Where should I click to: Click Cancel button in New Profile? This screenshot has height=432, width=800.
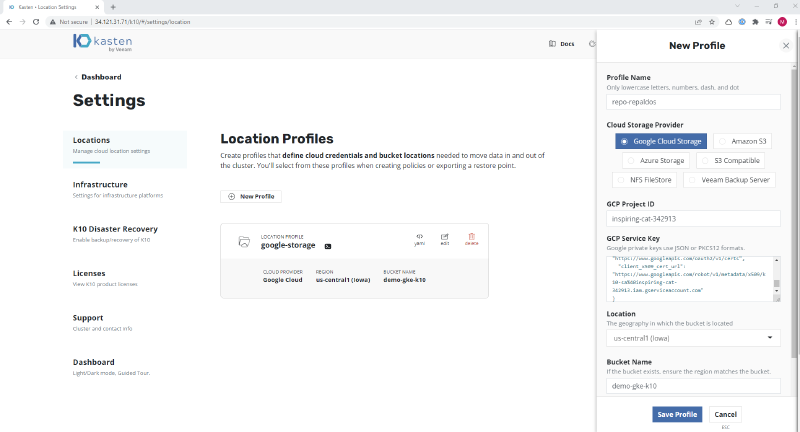click(x=725, y=414)
